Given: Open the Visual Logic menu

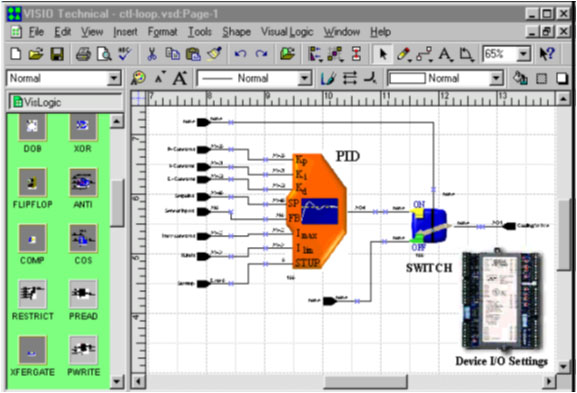Looking at the screenshot, I should [287, 32].
